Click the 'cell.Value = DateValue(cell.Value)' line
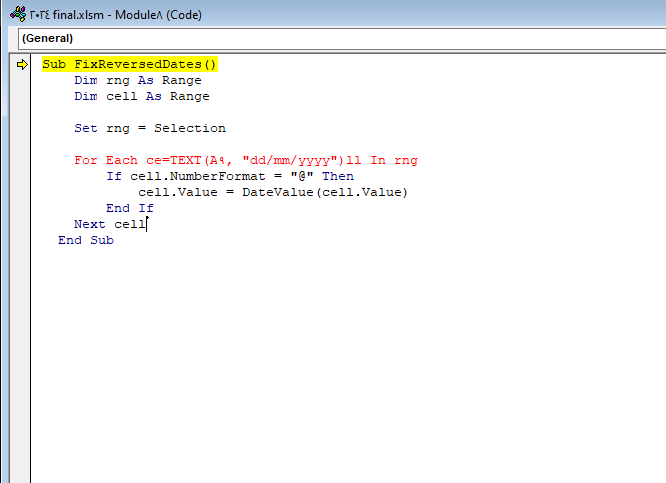The width and height of the screenshot is (666, 483). (x=273, y=192)
